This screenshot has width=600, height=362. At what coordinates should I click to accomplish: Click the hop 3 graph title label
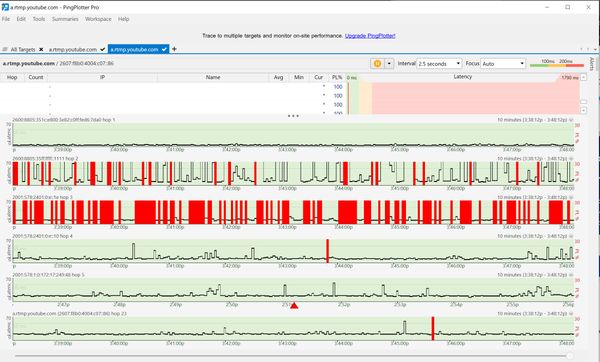(x=42, y=197)
